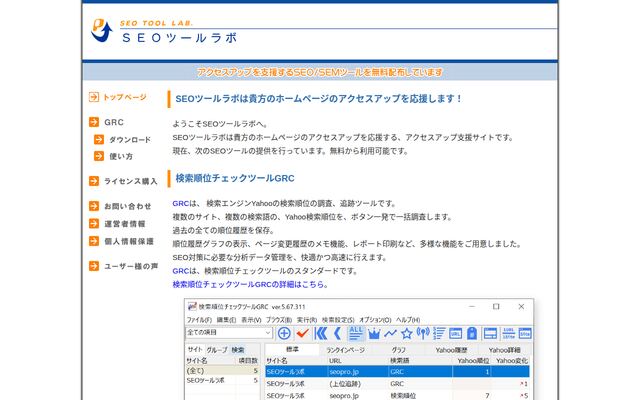
Task: Click the GRC app icon in window title bar
Action: pyautogui.click(x=192, y=307)
